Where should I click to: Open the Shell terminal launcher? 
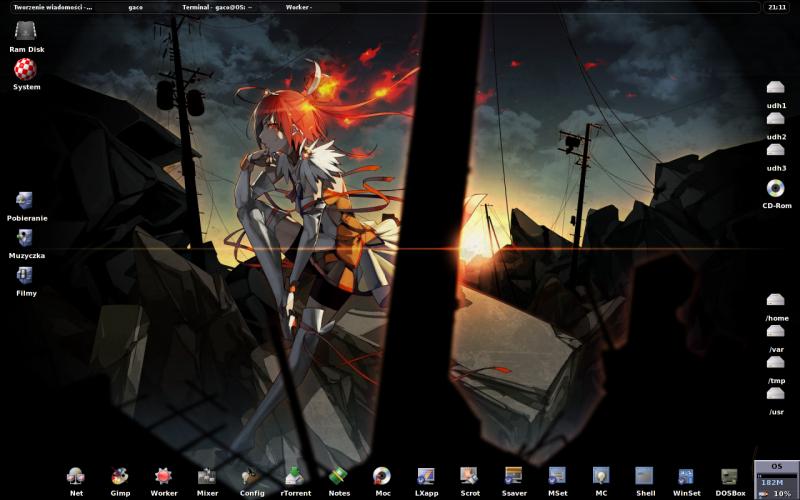644,476
